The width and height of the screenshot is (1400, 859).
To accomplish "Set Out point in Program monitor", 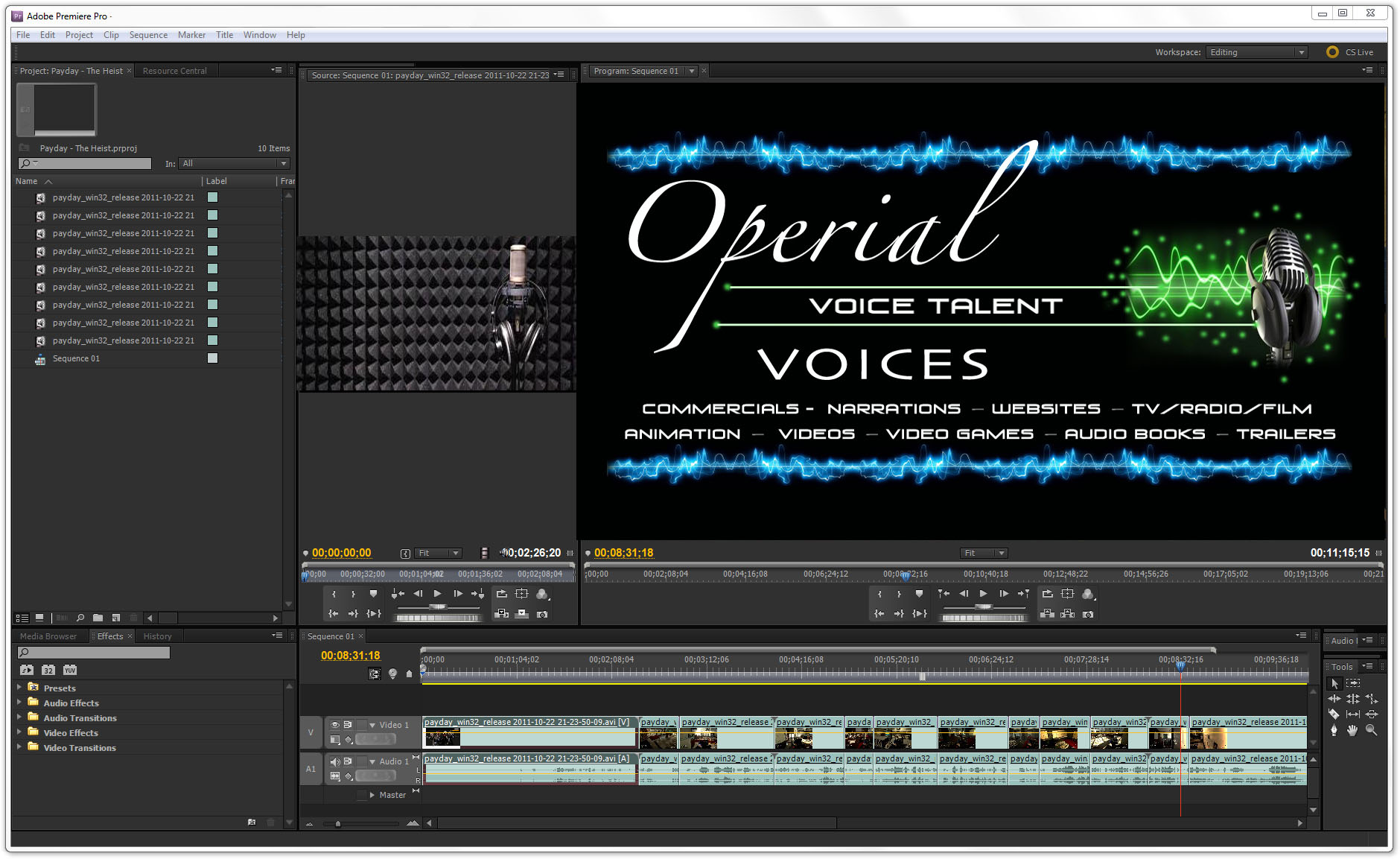I will (x=900, y=594).
